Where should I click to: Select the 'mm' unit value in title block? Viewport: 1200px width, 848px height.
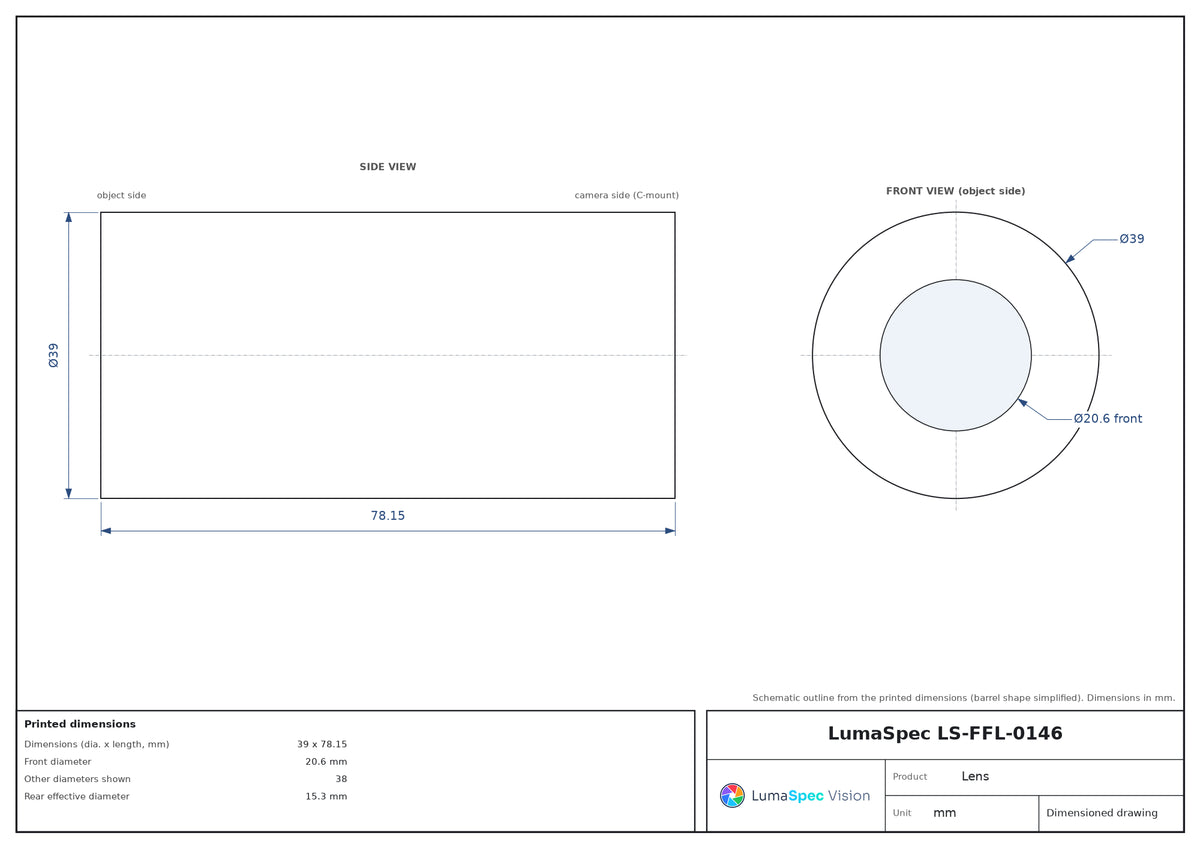click(x=945, y=813)
